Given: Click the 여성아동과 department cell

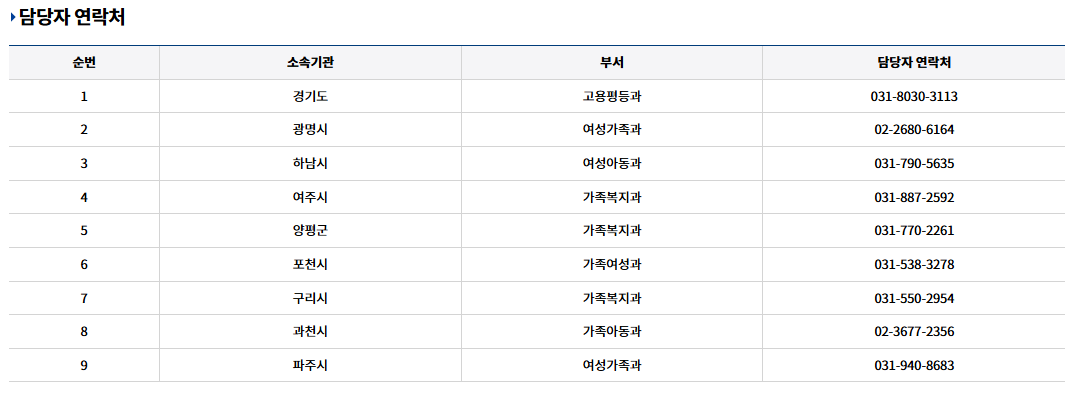Looking at the screenshot, I should point(611,164).
